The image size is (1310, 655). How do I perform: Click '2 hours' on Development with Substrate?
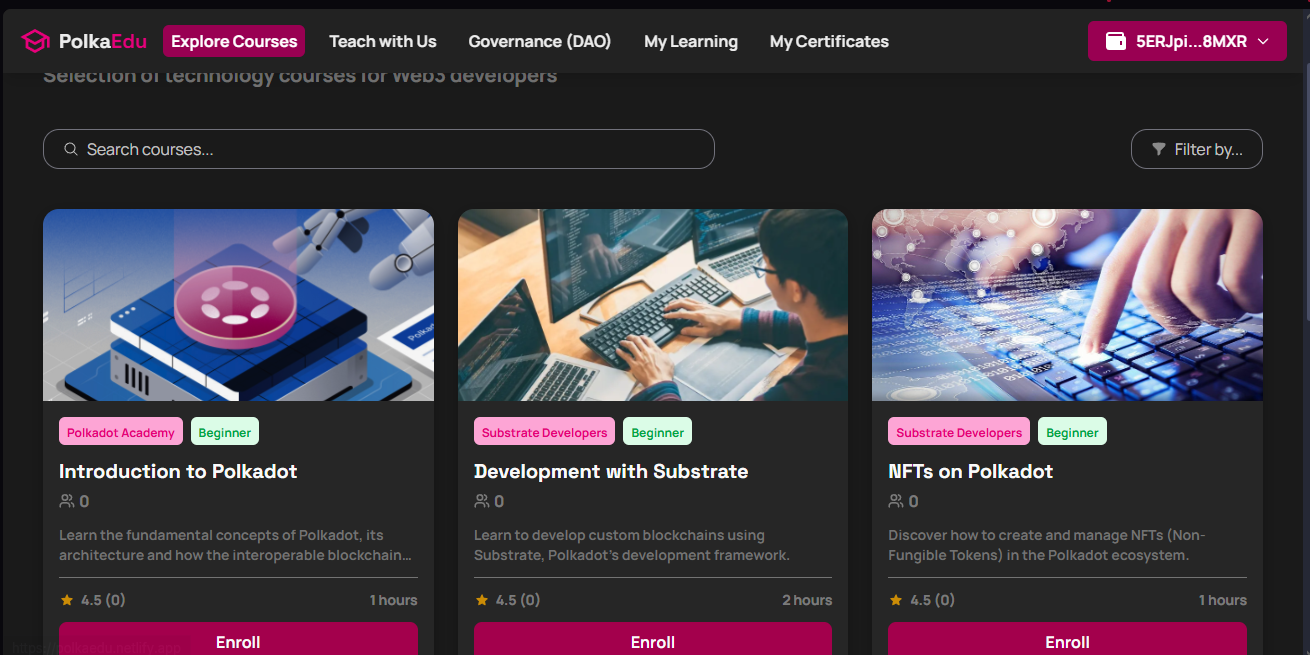click(x=807, y=600)
